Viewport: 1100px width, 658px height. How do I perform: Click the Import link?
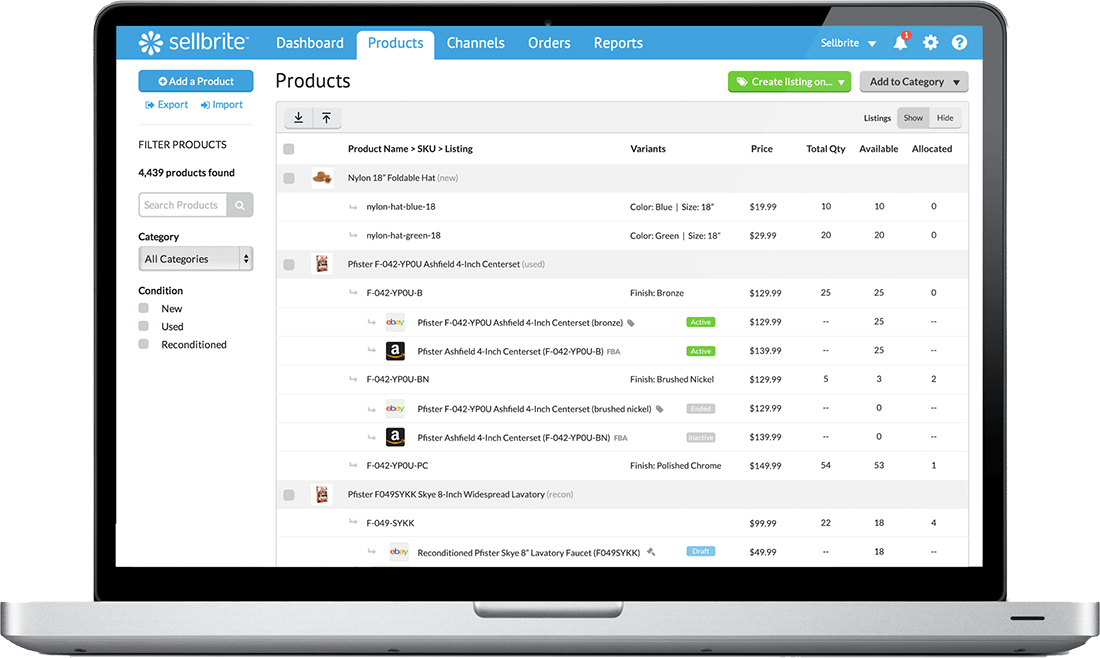point(222,105)
